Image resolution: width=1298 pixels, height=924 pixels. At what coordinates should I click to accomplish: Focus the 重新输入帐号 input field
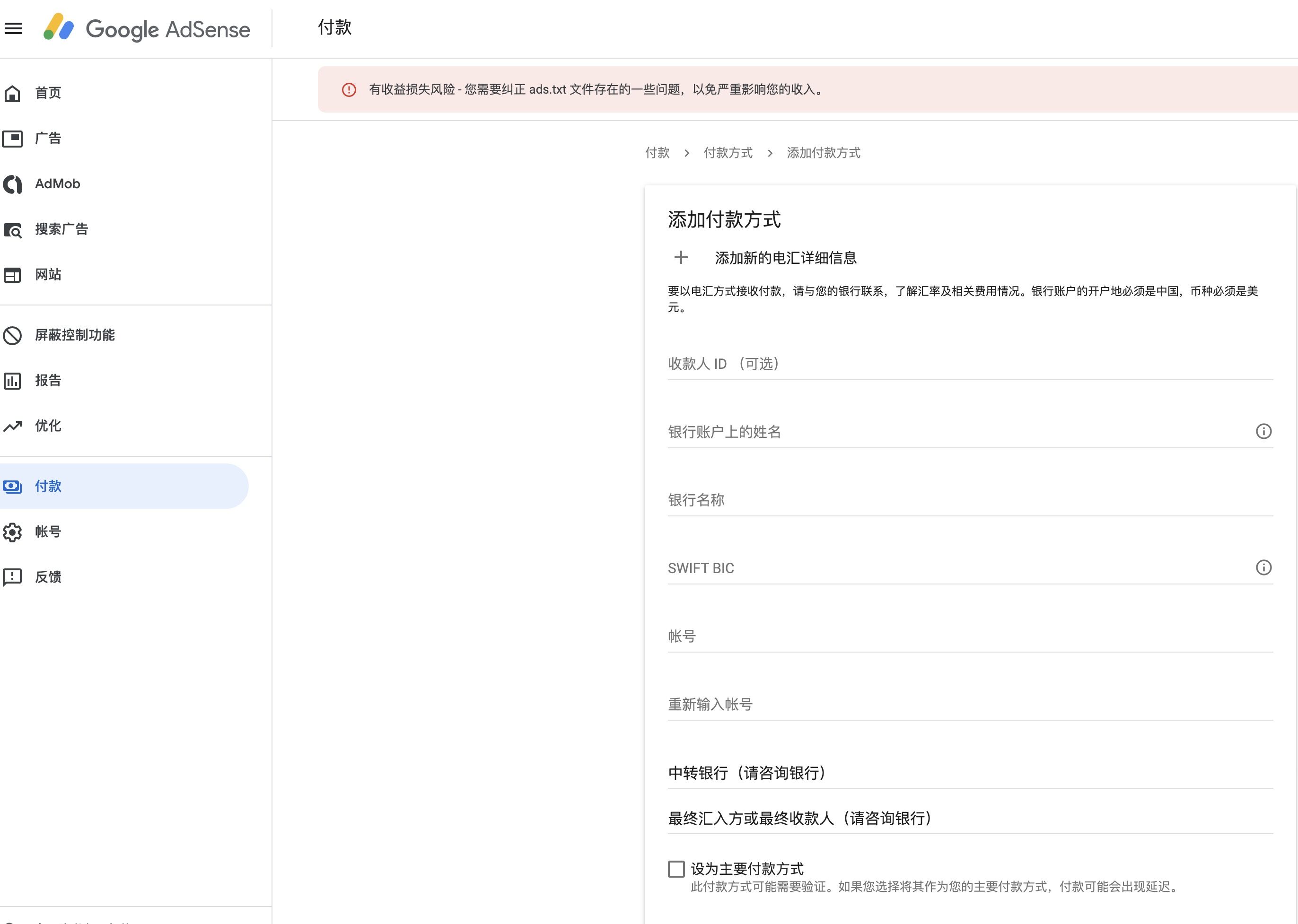click(970, 705)
